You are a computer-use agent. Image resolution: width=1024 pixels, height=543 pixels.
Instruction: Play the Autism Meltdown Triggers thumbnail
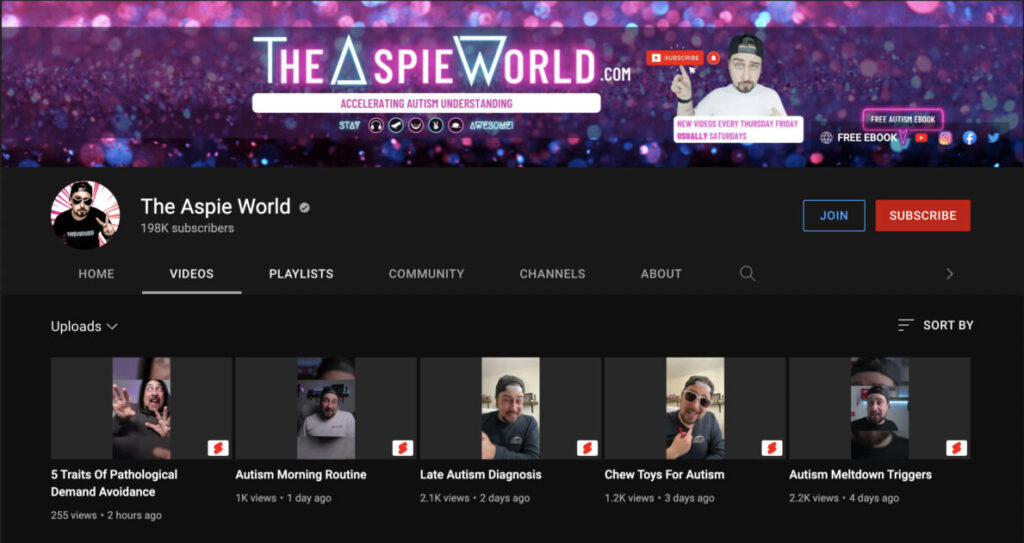880,408
